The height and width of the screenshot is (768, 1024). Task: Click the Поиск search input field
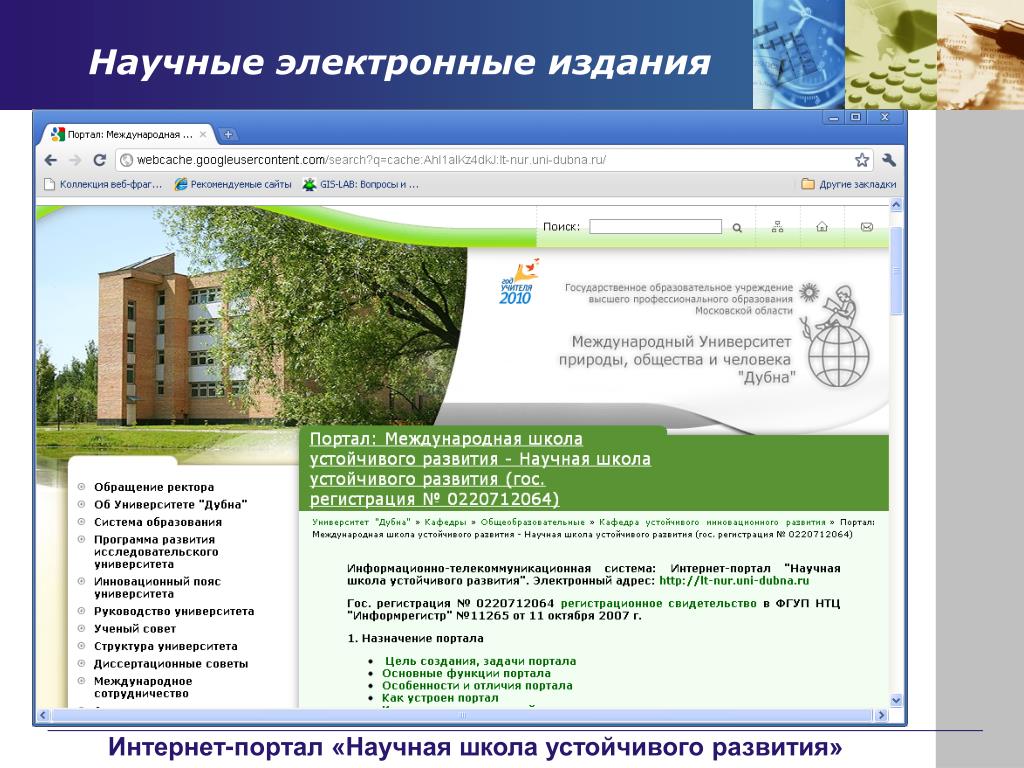point(655,227)
